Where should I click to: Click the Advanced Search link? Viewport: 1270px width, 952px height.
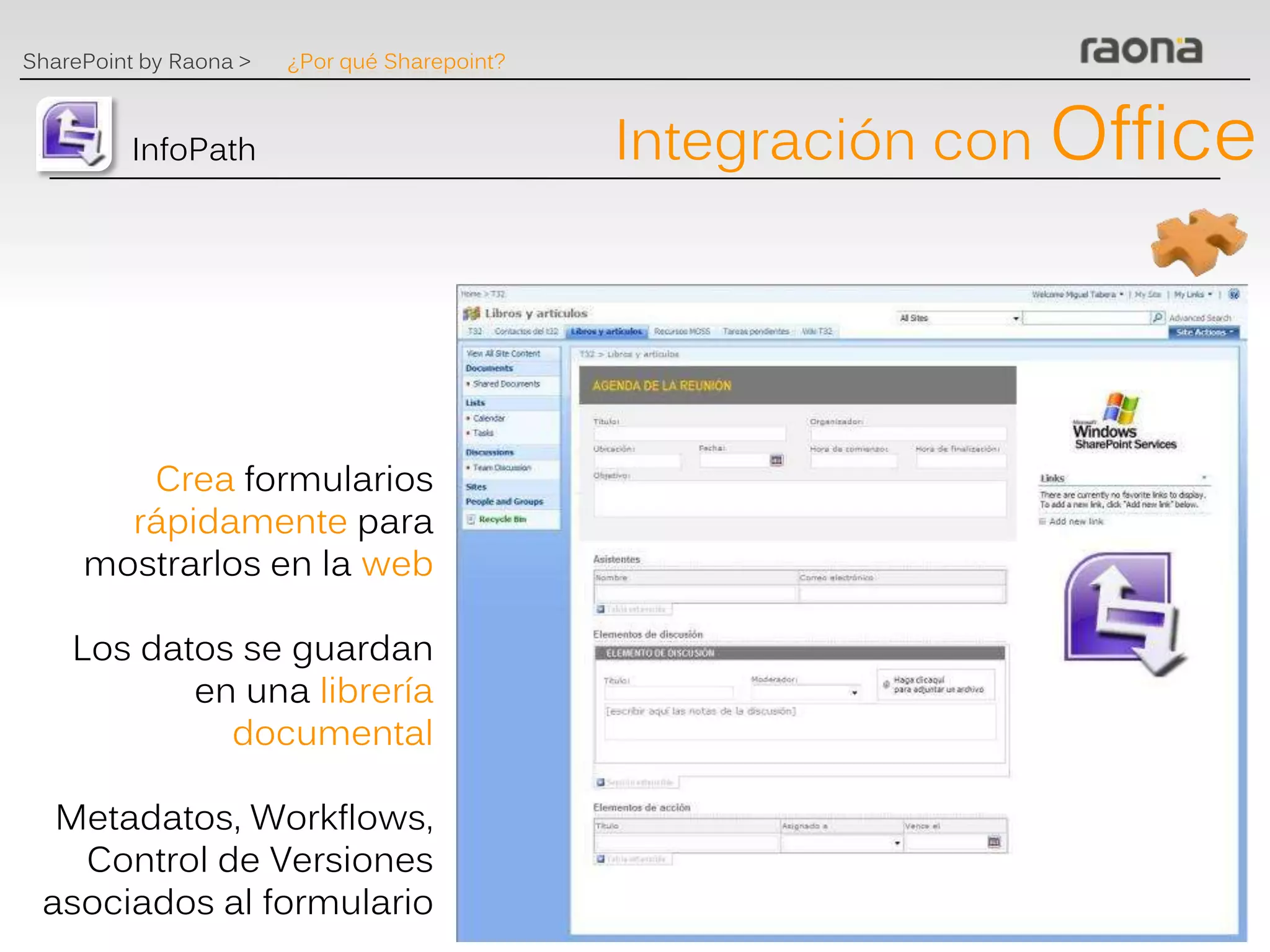tap(1201, 318)
